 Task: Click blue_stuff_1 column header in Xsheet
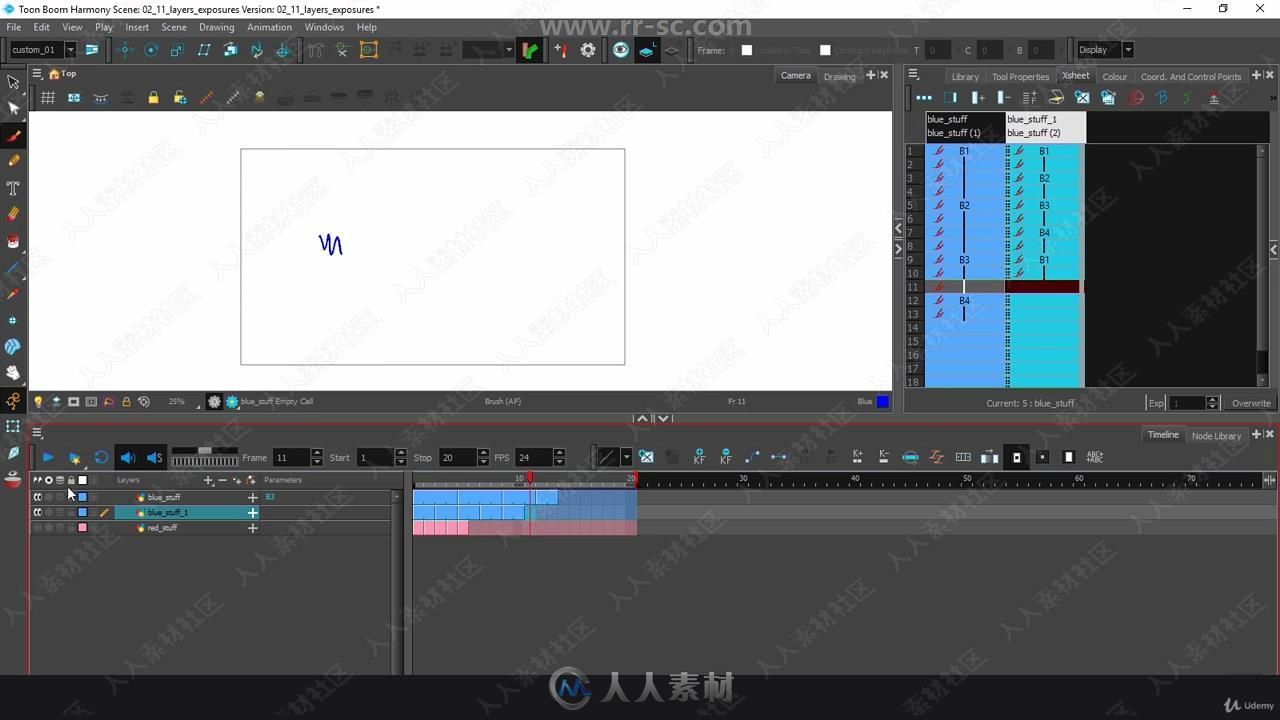pyautogui.click(x=1045, y=126)
